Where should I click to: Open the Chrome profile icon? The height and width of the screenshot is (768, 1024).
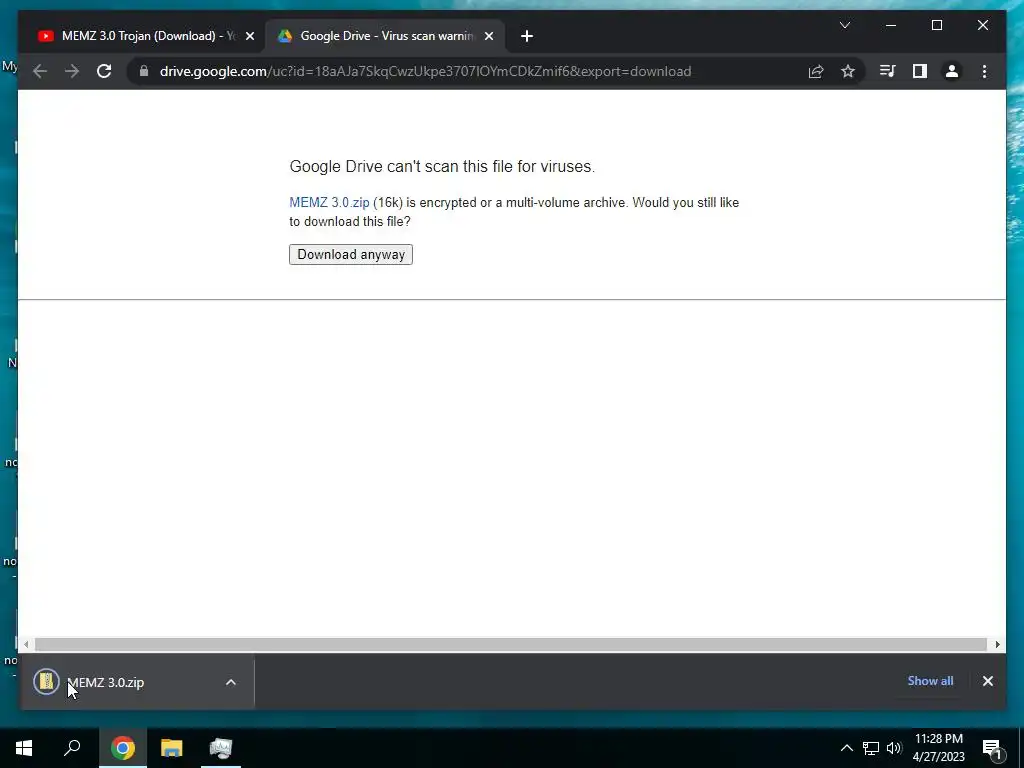pyautogui.click(x=952, y=71)
